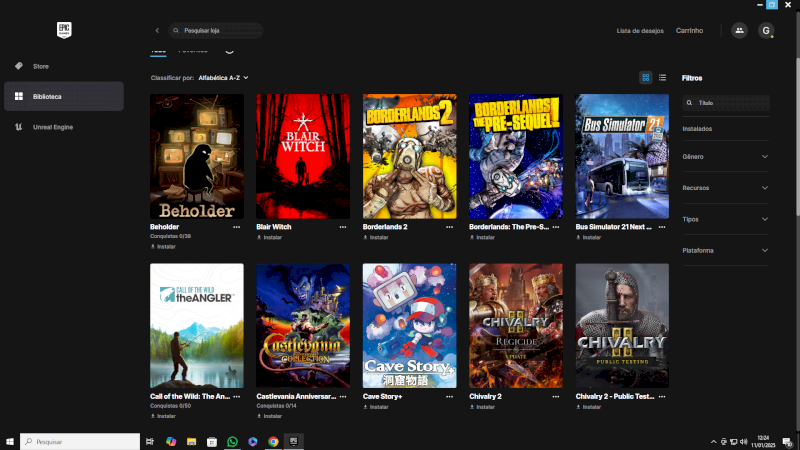Image resolution: width=800 pixels, height=450 pixels.
Task: Expand the Plataforma filter
Action: pyautogui.click(x=726, y=251)
